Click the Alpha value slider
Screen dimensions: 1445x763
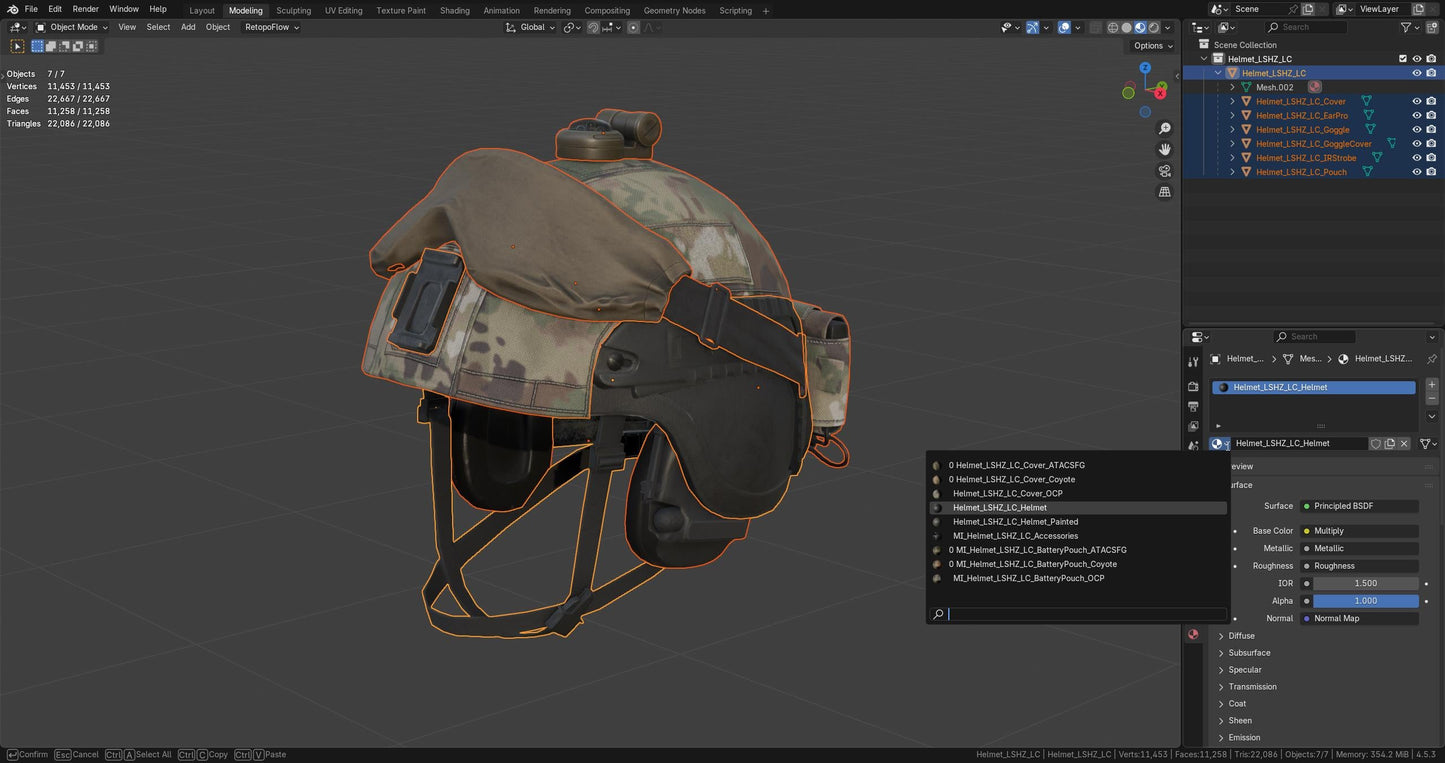coord(1365,600)
